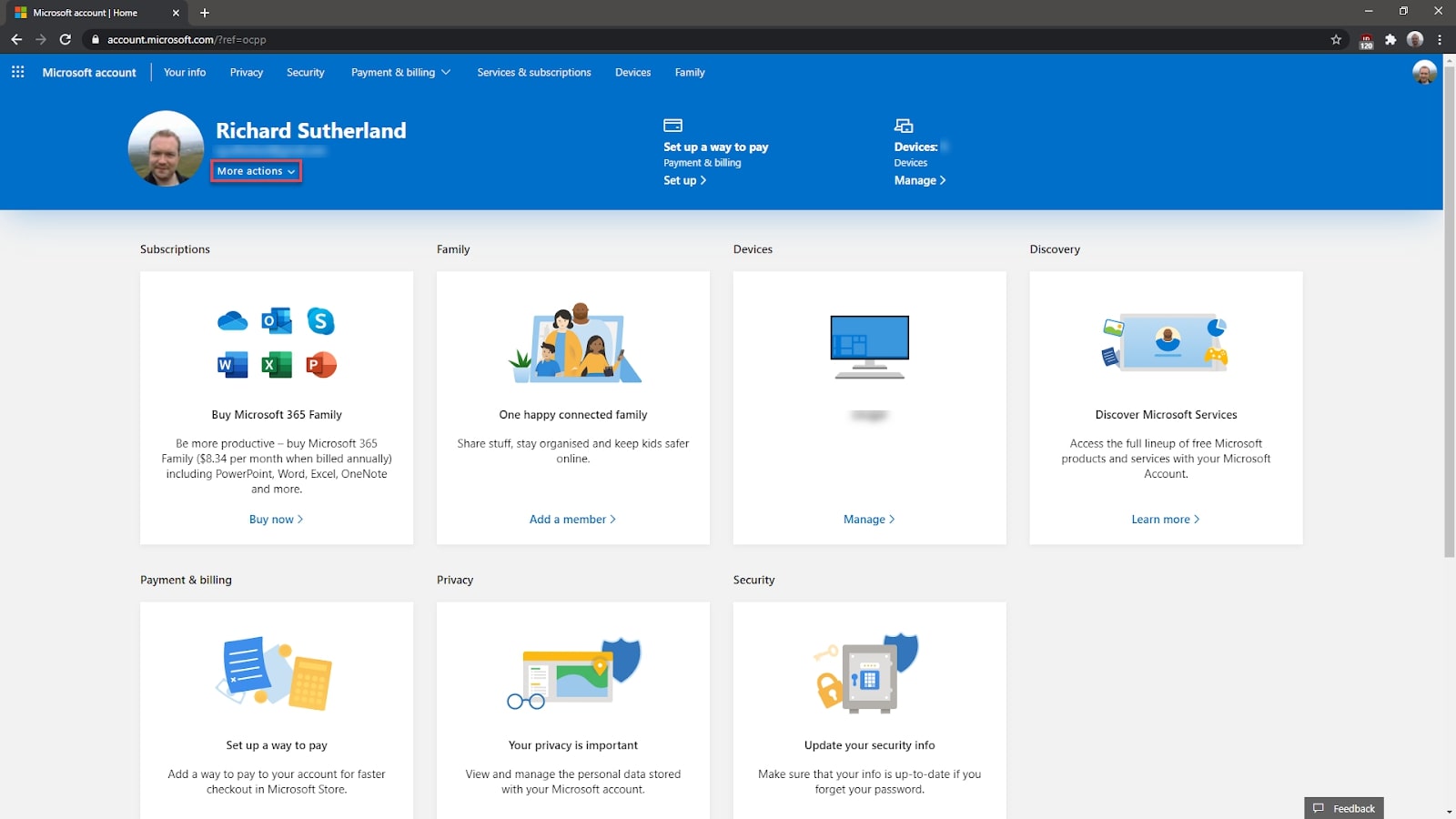Click the One happy connected family heading
The height and width of the screenshot is (819, 1456).
(x=573, y=414)
